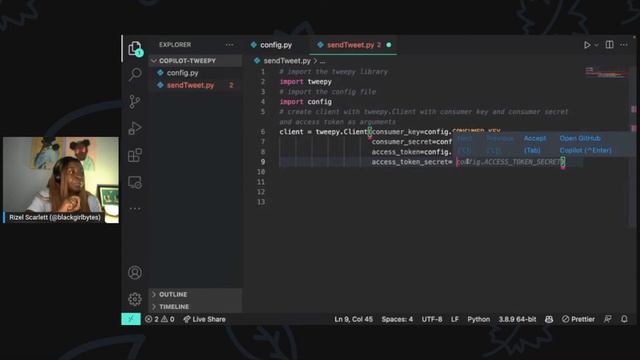Start Live Share from status bar

204,319
